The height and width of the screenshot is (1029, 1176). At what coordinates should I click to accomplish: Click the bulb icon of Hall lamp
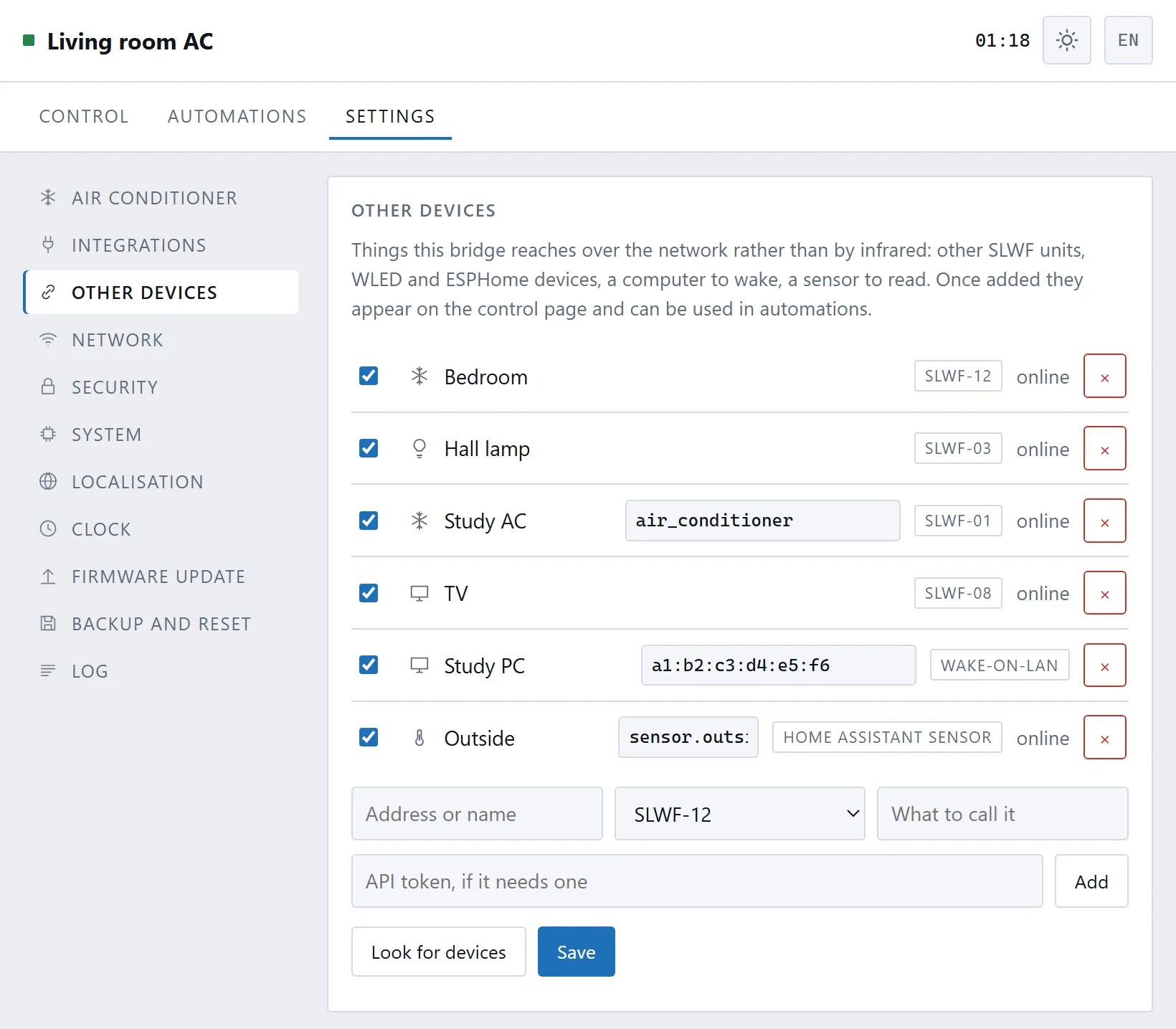pyautogui.click(x=419, y=448)
